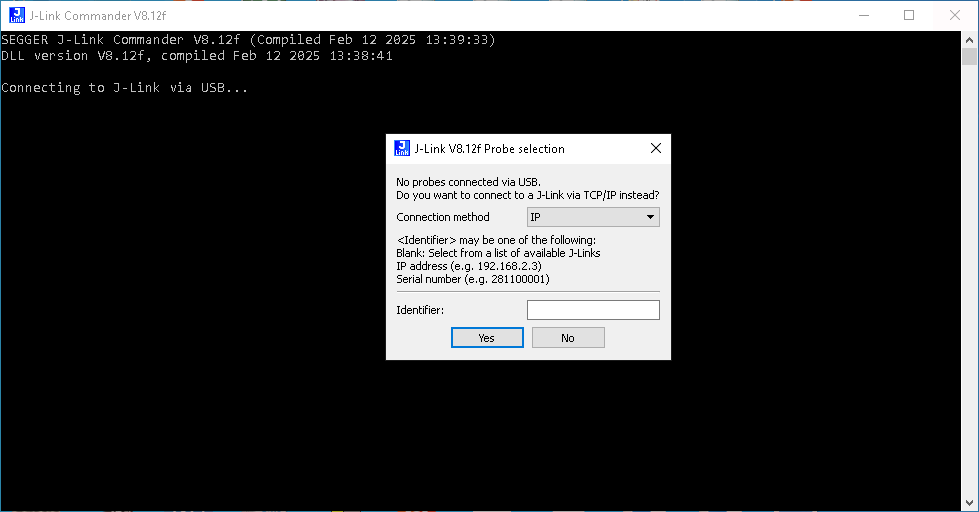979x512 pixels.
Task: Click the console scrollbar down arrow
Action: (969, 503)
